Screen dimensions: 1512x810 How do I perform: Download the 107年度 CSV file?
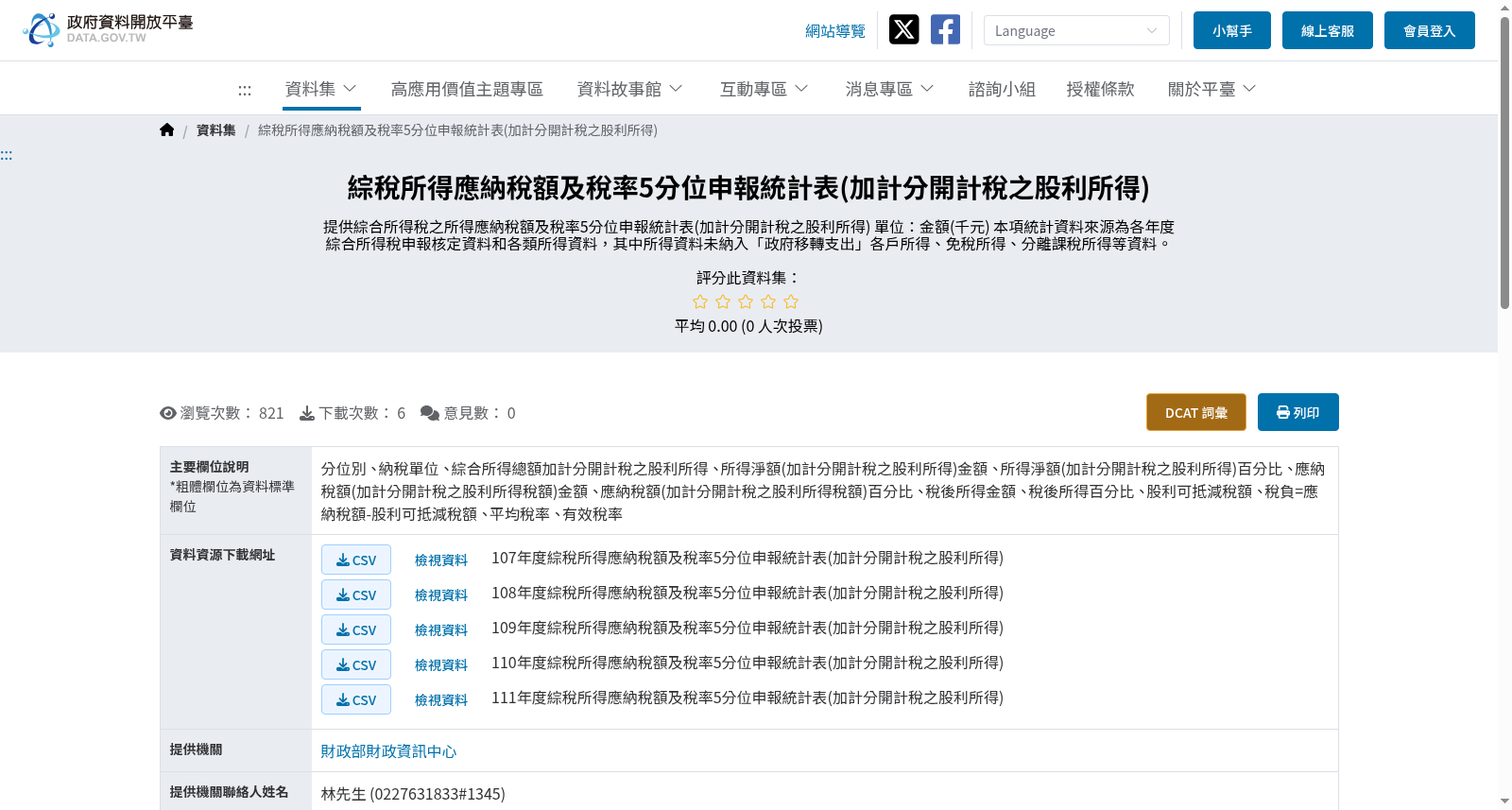coord(356,560)
